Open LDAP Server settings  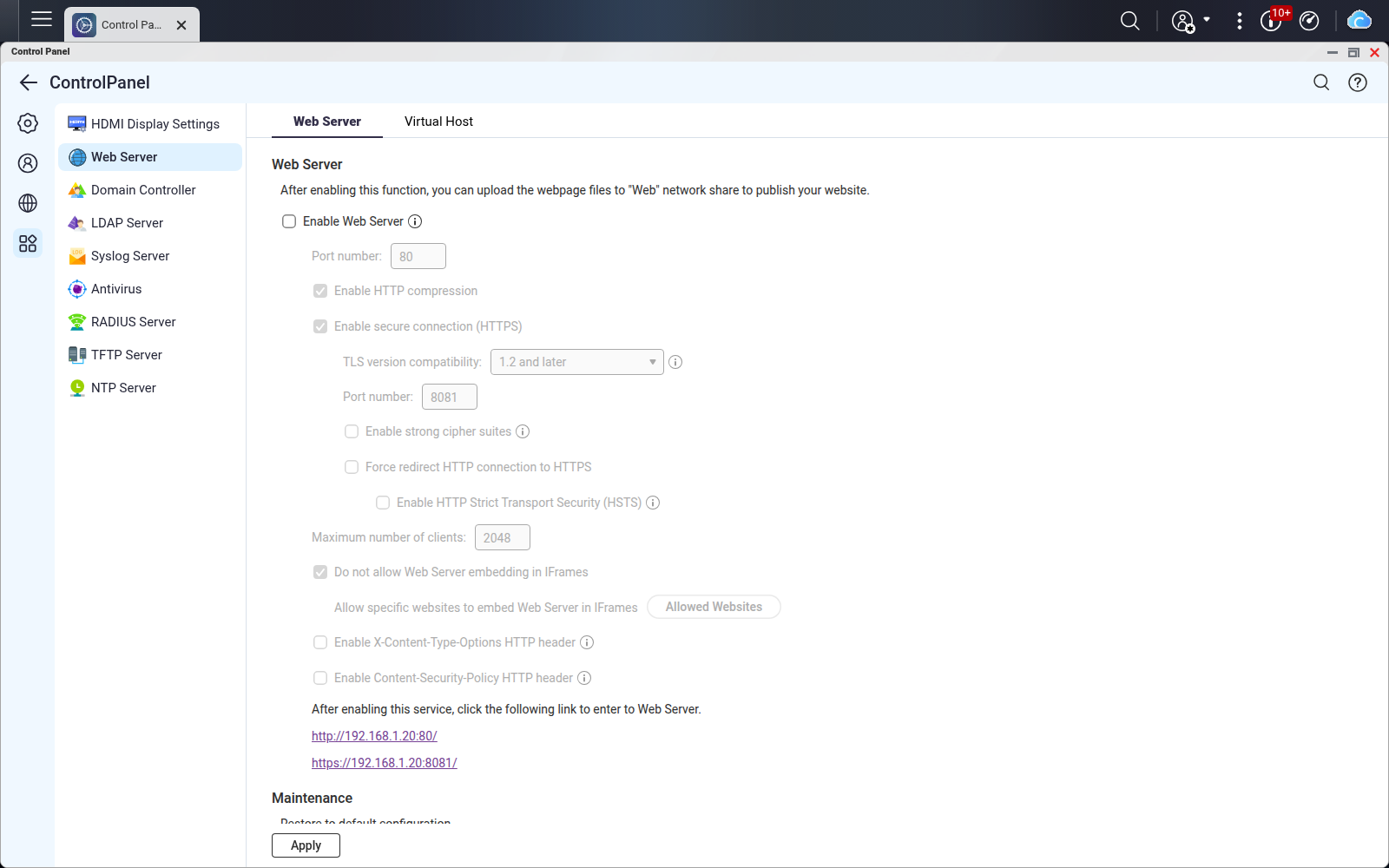coord(150,223)
